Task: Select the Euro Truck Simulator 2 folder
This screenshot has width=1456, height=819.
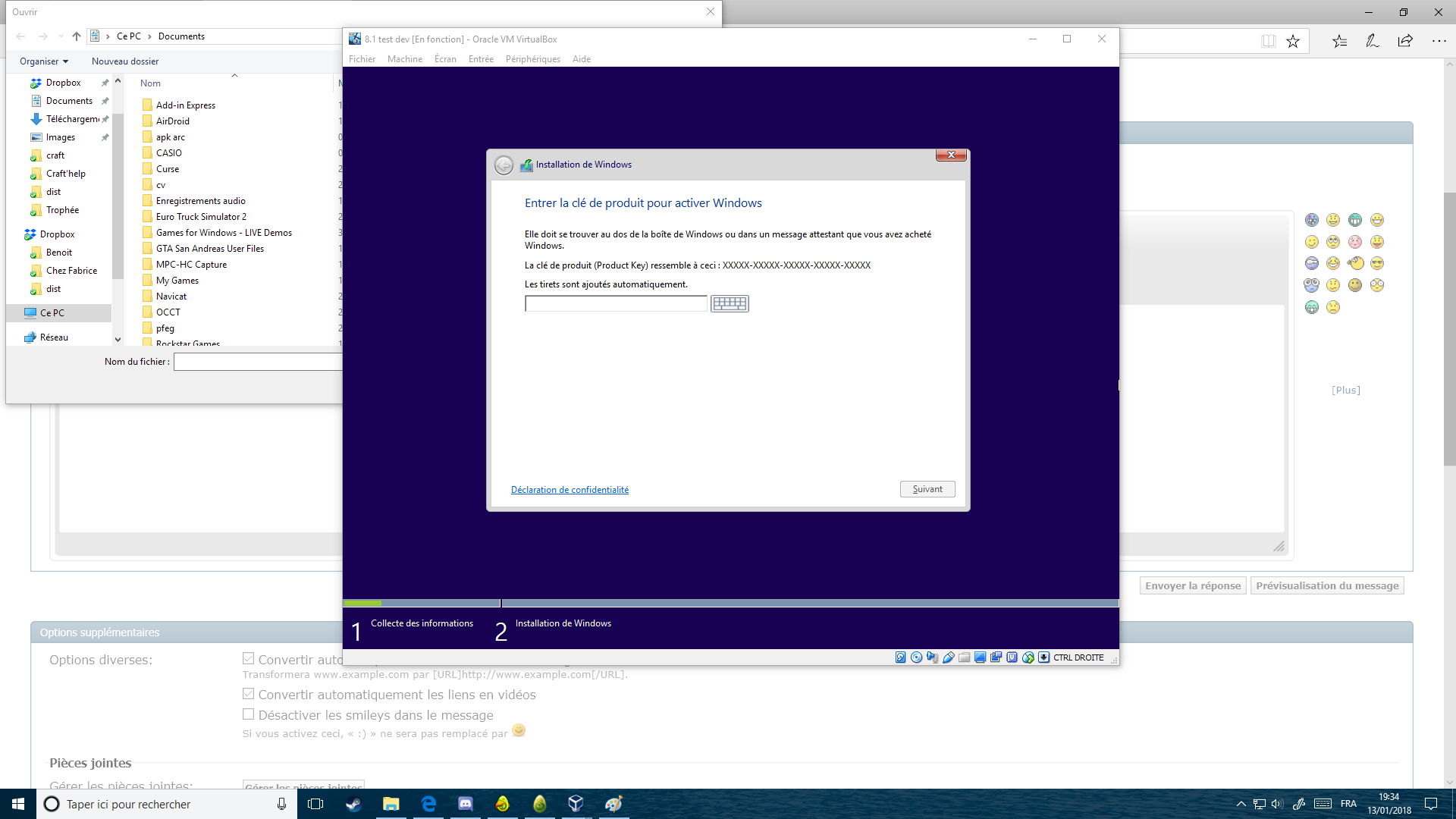Action: tap(201, 217)
